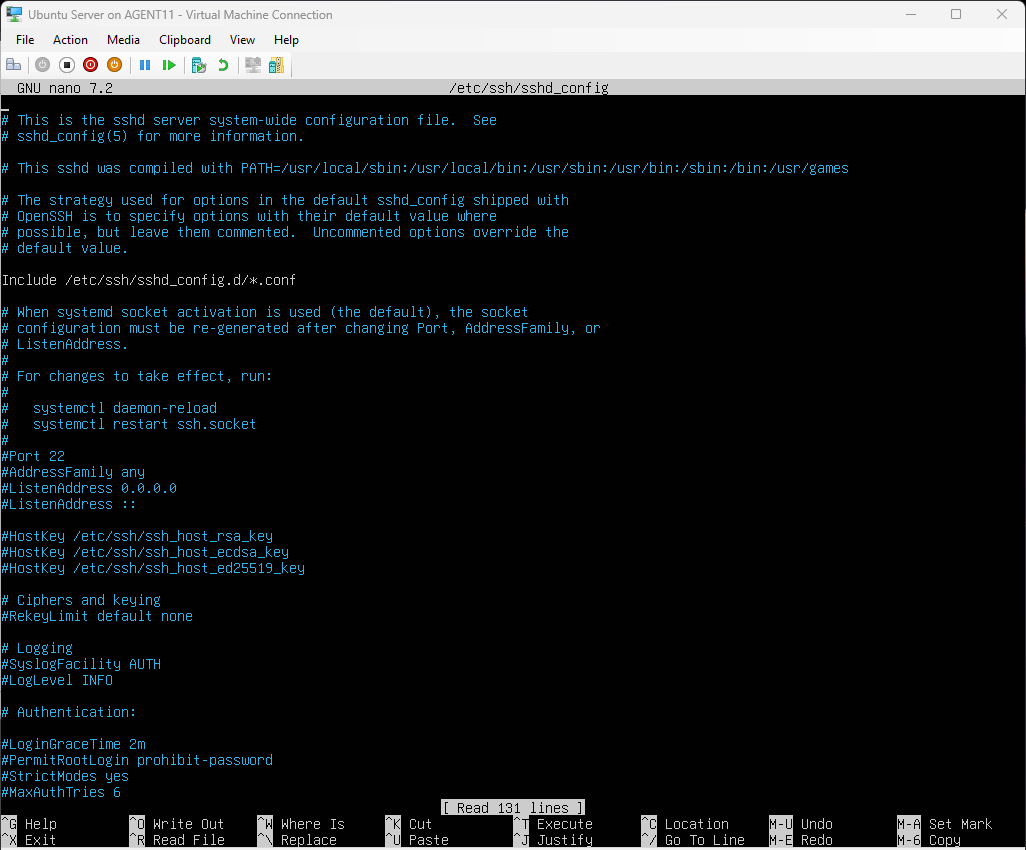
Task: Open the Media menu
Action: click(x=123, y=40)
